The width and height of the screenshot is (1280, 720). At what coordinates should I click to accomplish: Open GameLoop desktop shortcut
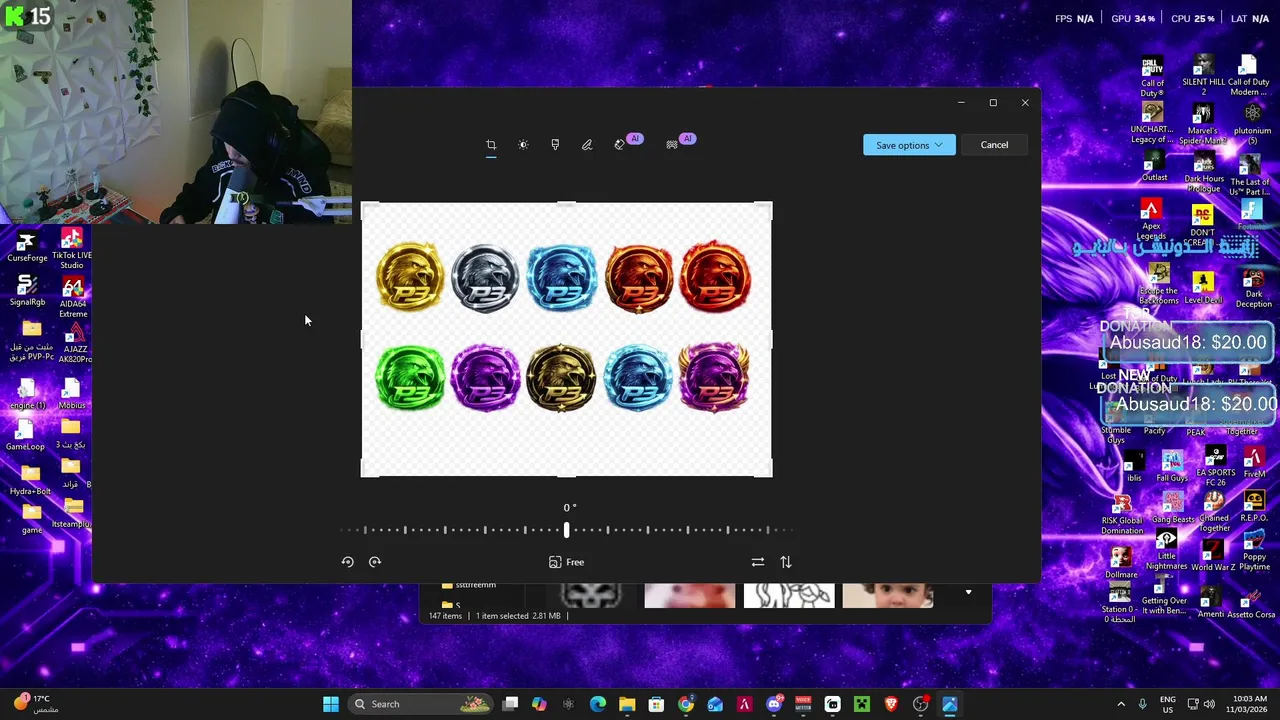pos(26,435)
